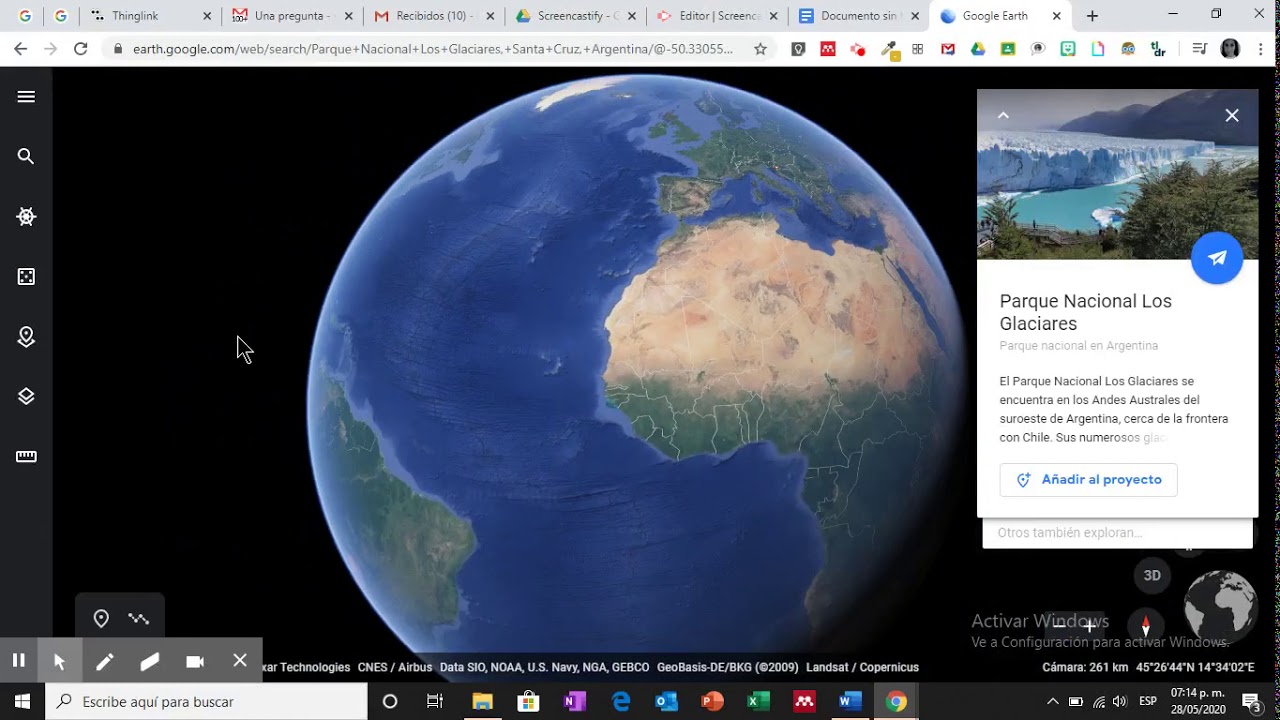
Task: Select the Measure distance ruler tool
Action: tap(26, 457)
